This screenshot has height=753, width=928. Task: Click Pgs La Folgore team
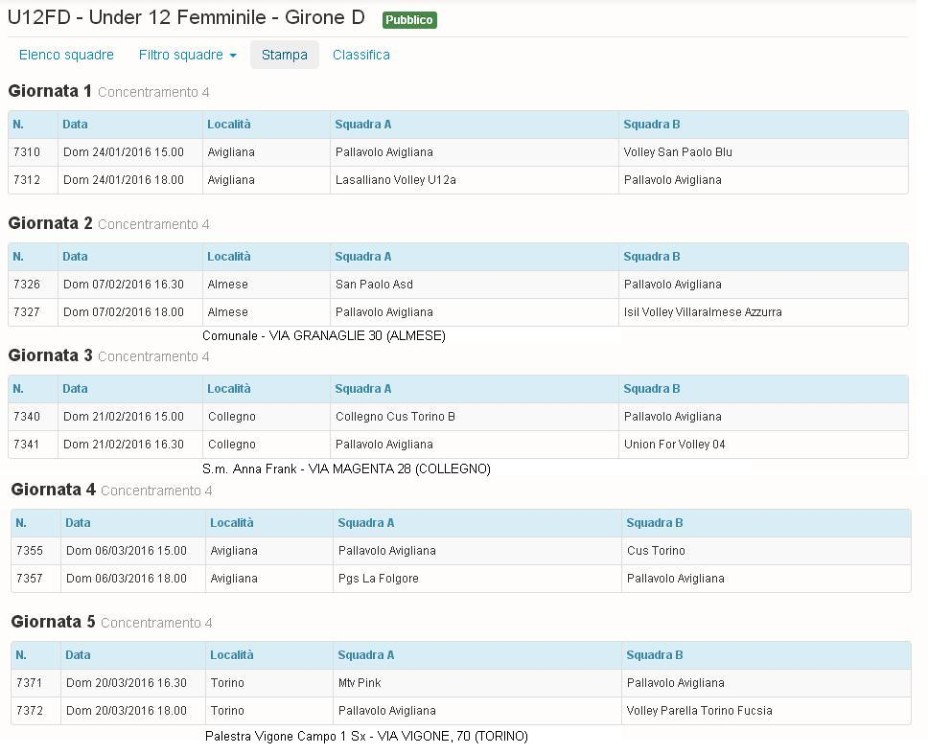(x=378, y=579)
